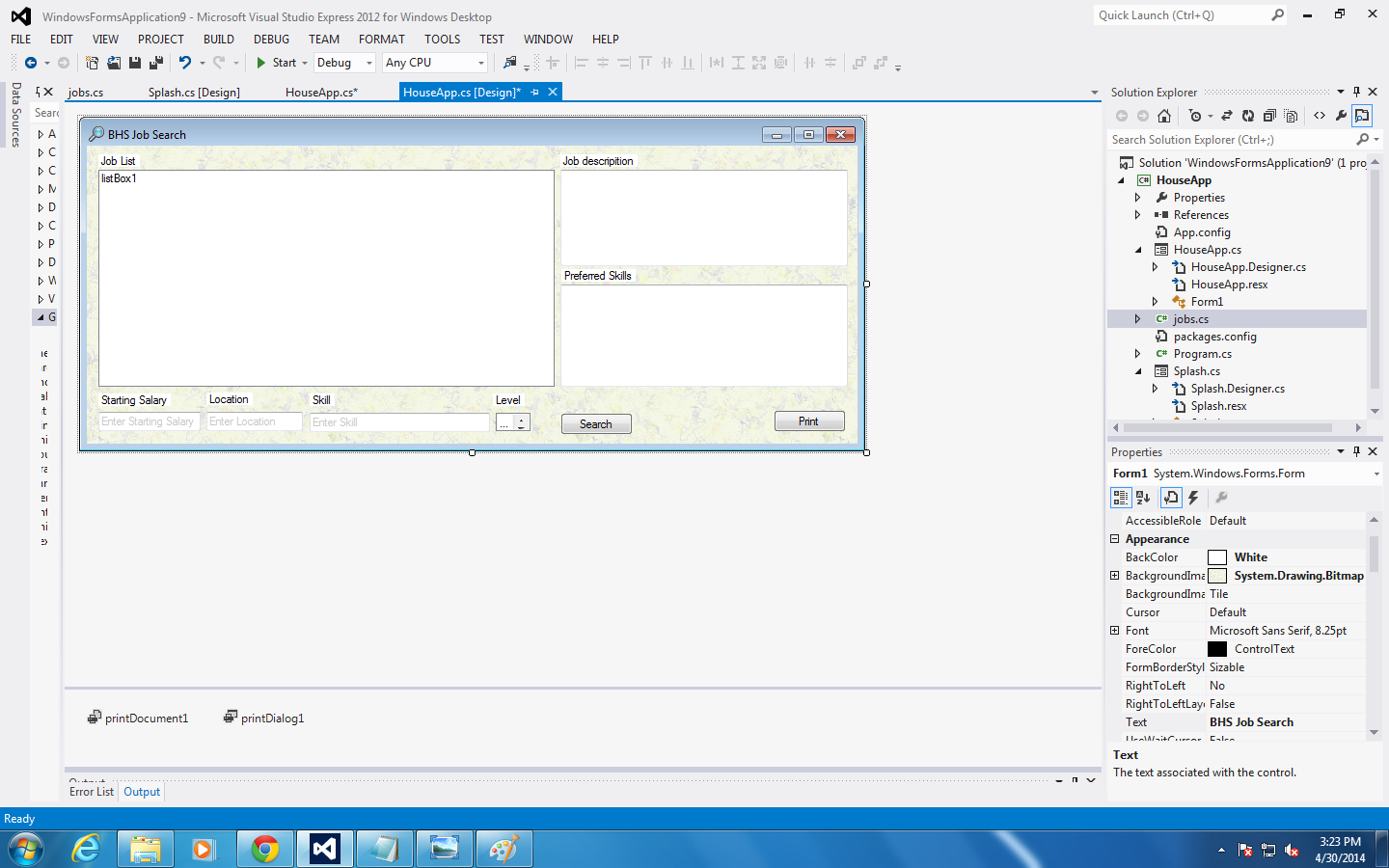Select HouseApp.Designer.cs file
The height and width of the screenshot is (868, 1389).
click(x=1248, y=267)
